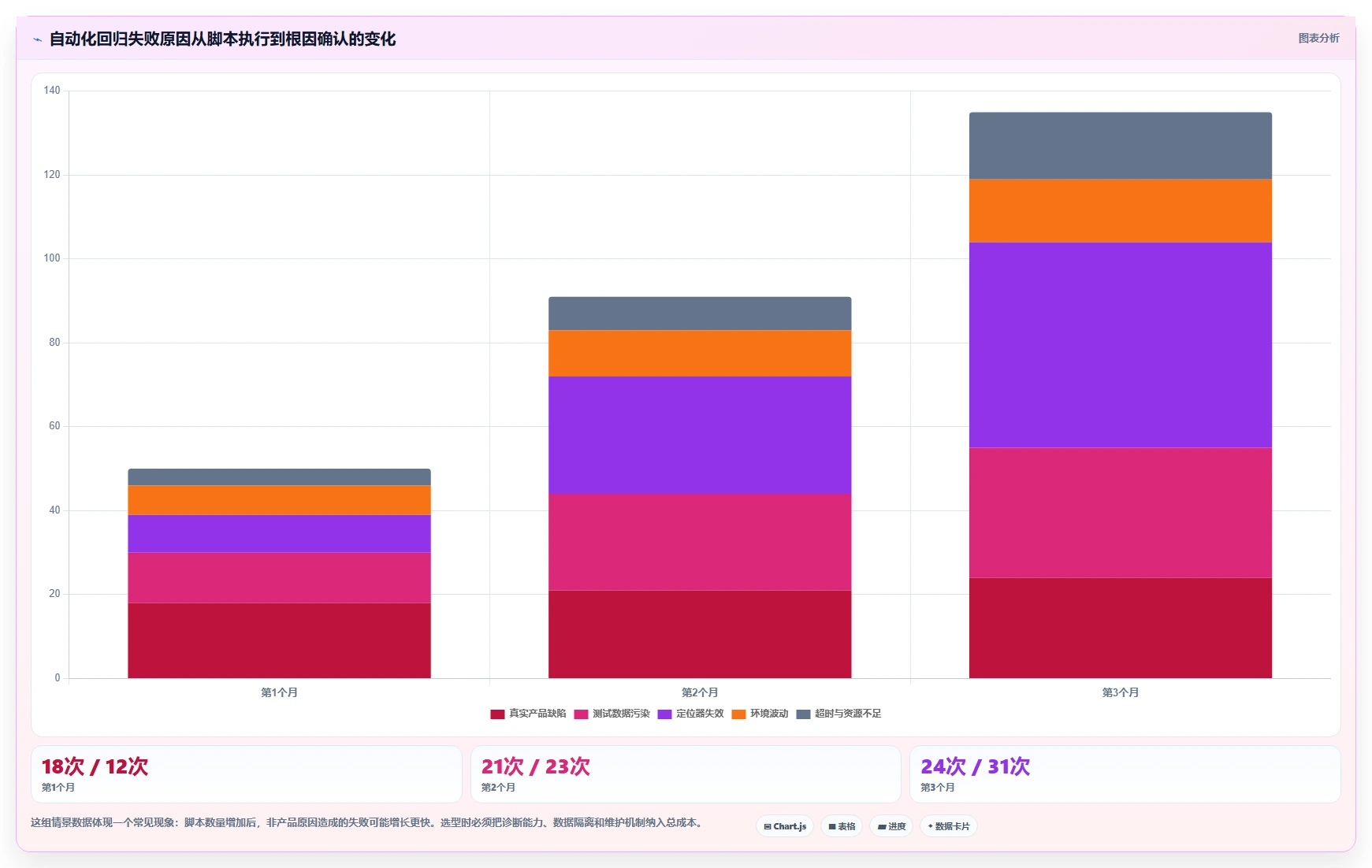This screenshot has width=1372, height=868.
Task: Click the dark red 真实产品缺陷 segment of 第2个月 bar
Action: click(700, 634)
